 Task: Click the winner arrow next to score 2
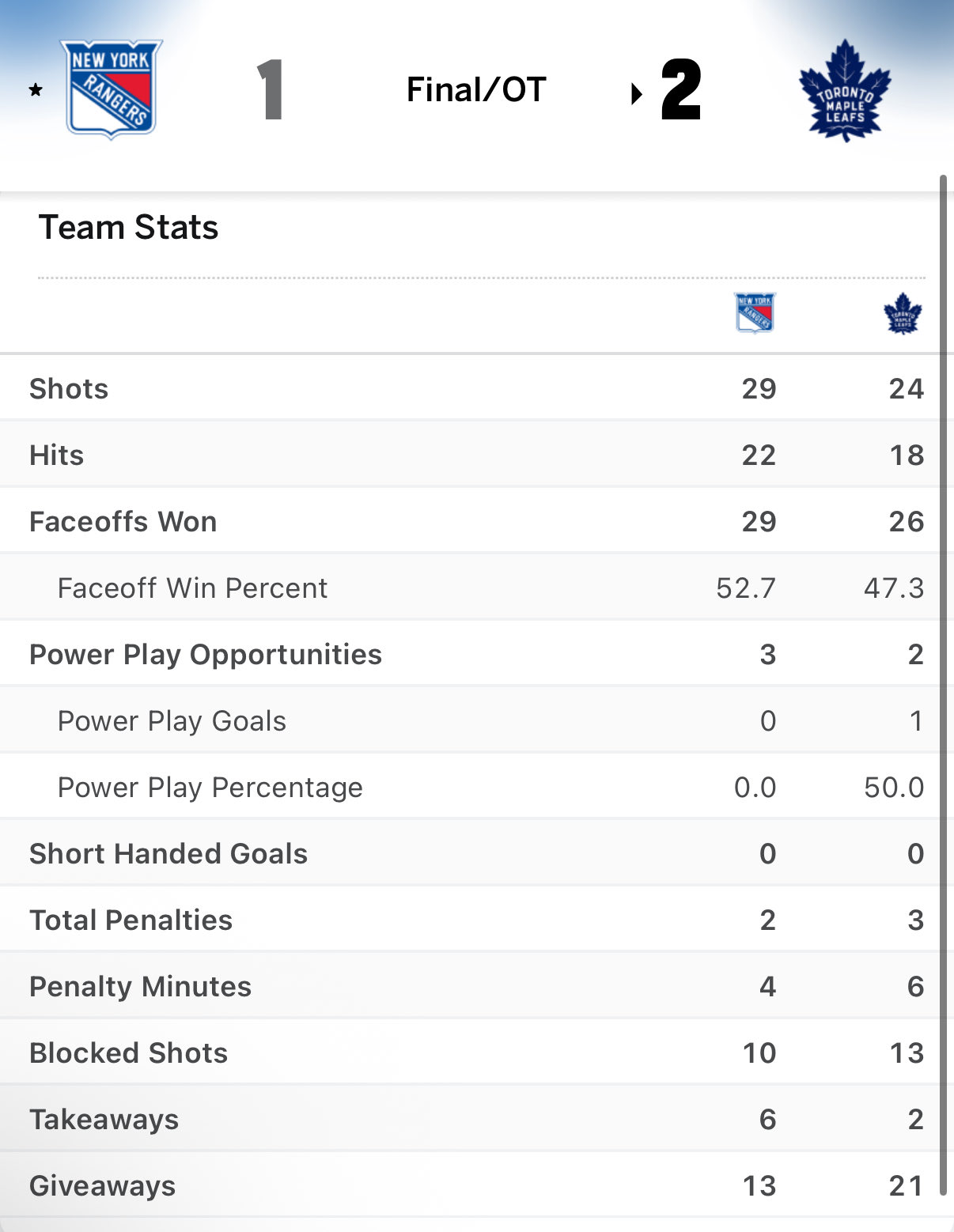coord(636,94)
